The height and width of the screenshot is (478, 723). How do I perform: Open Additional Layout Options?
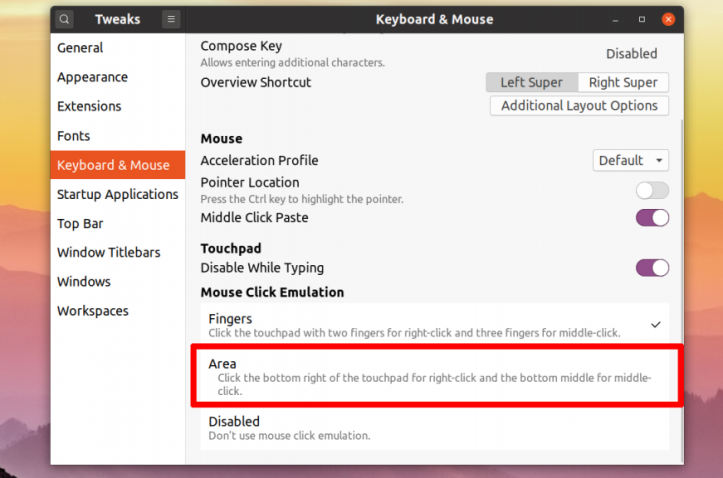(579, 105)
